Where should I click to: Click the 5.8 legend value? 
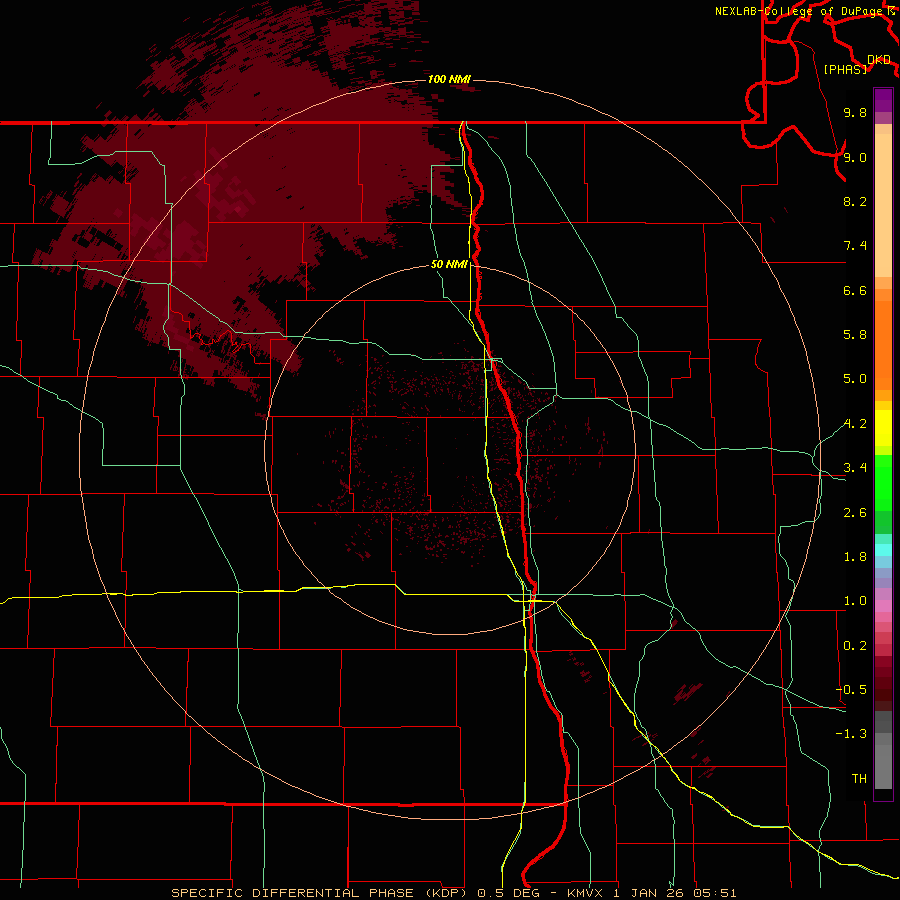855,335
